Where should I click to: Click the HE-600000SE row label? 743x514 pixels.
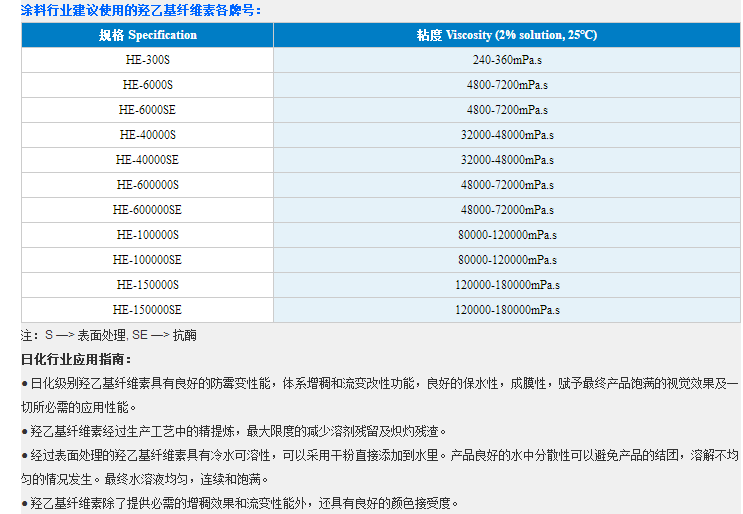tap(148, 210)
